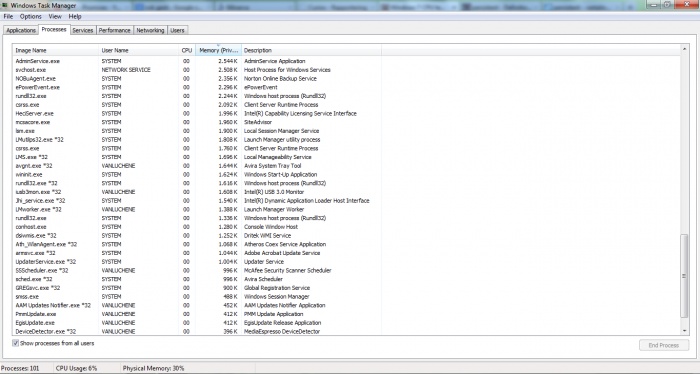Screen dimensions: 700x374
Task: Click the Adobe Acrobat Update Service description
Action: pyautogui.click(x=282, y=253)
